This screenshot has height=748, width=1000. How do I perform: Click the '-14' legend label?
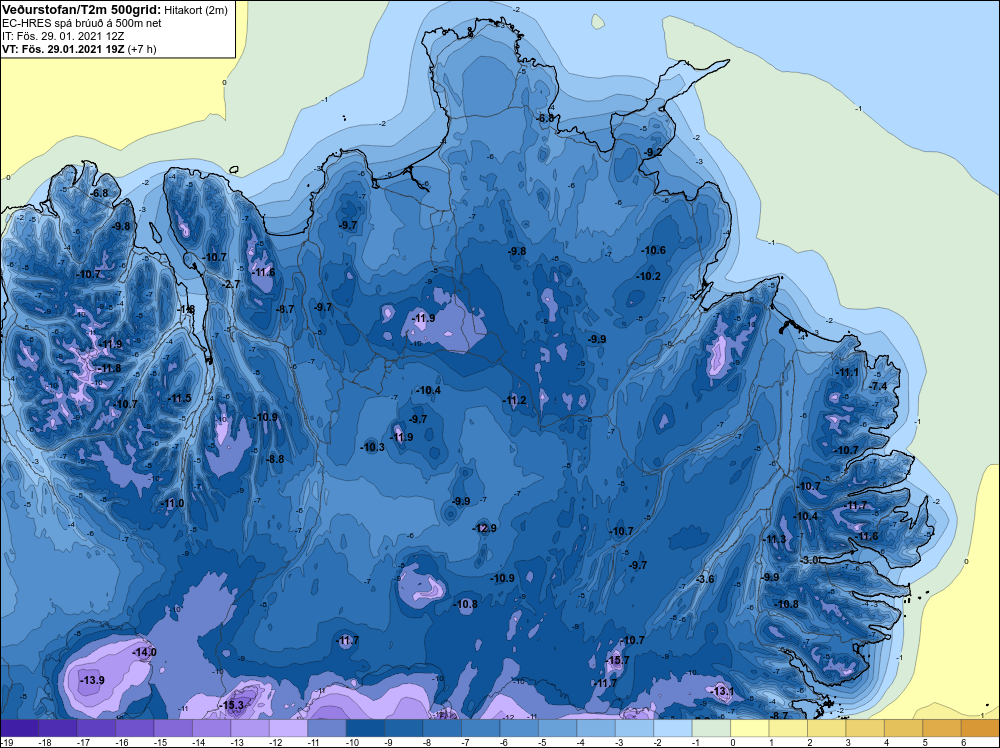198,742
